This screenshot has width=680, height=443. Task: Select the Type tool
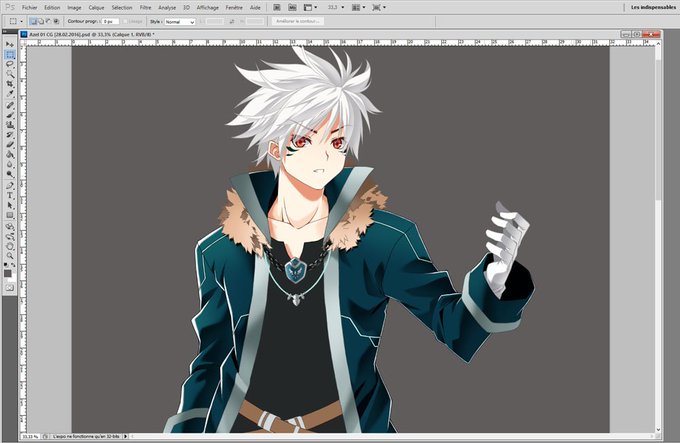tap(10, 195)
